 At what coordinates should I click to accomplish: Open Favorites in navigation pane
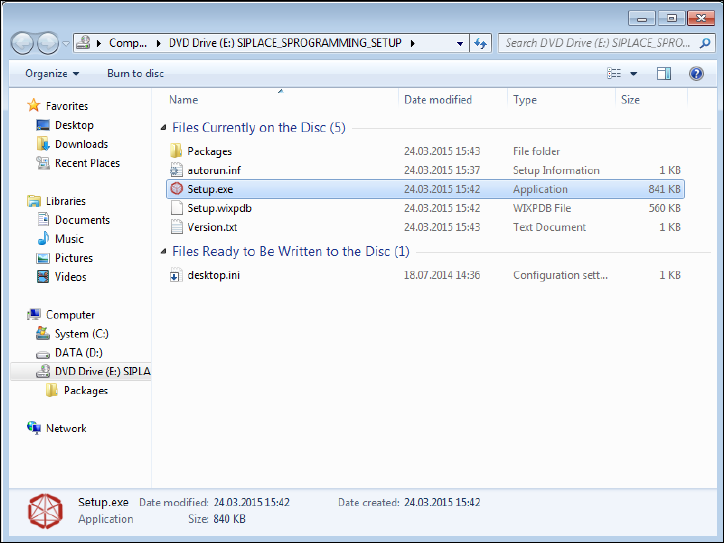[x=67, y=106]
